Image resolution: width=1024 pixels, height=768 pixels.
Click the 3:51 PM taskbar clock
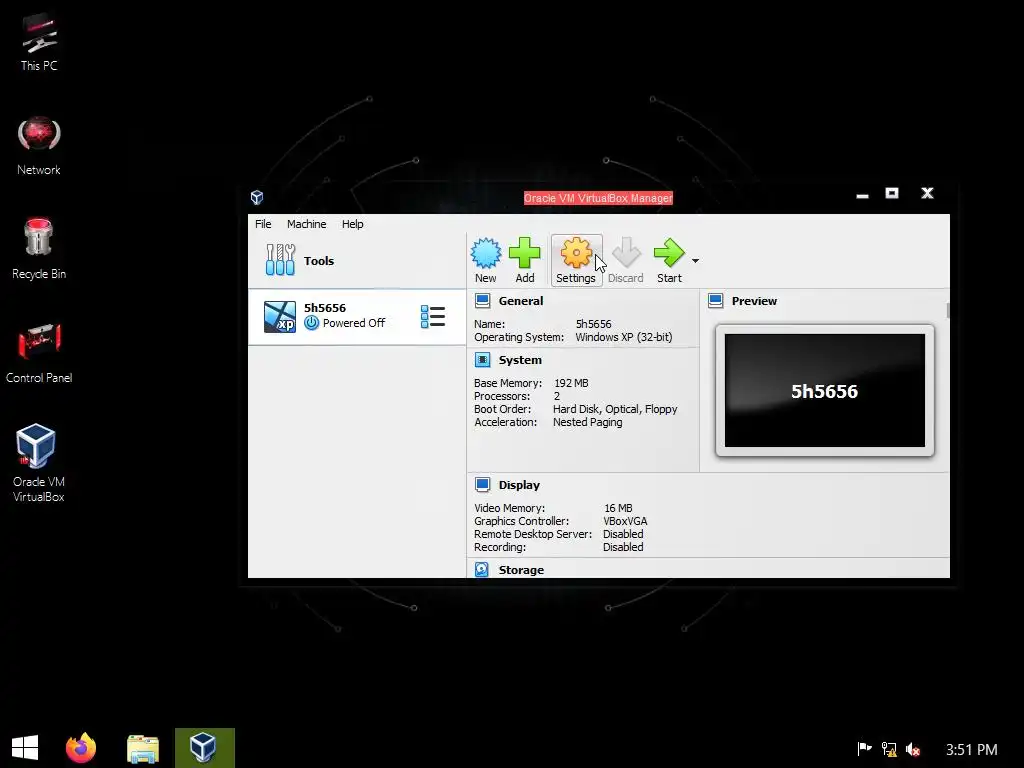point(972,750)
